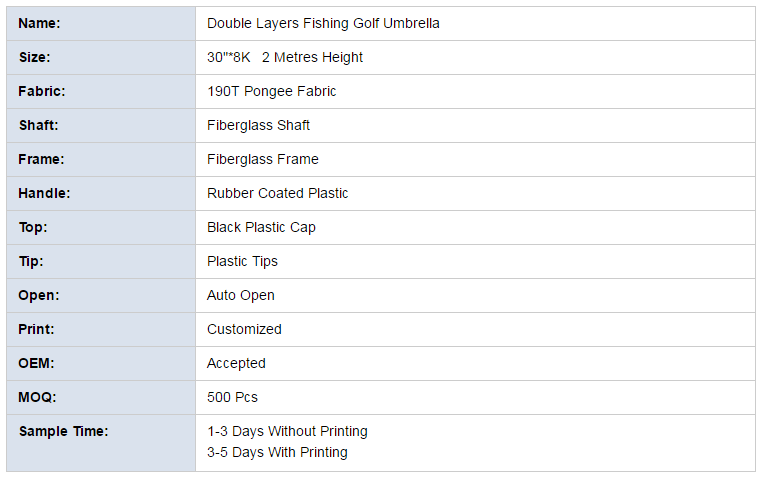The image size is (763, 478).
Task: Select the Plastic Tips value
Action: click(242, 261)
